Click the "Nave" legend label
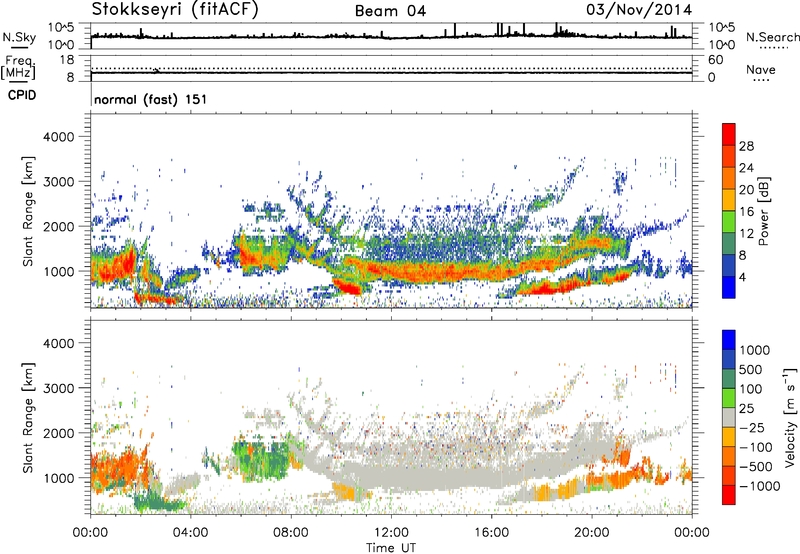 (761, 70)
